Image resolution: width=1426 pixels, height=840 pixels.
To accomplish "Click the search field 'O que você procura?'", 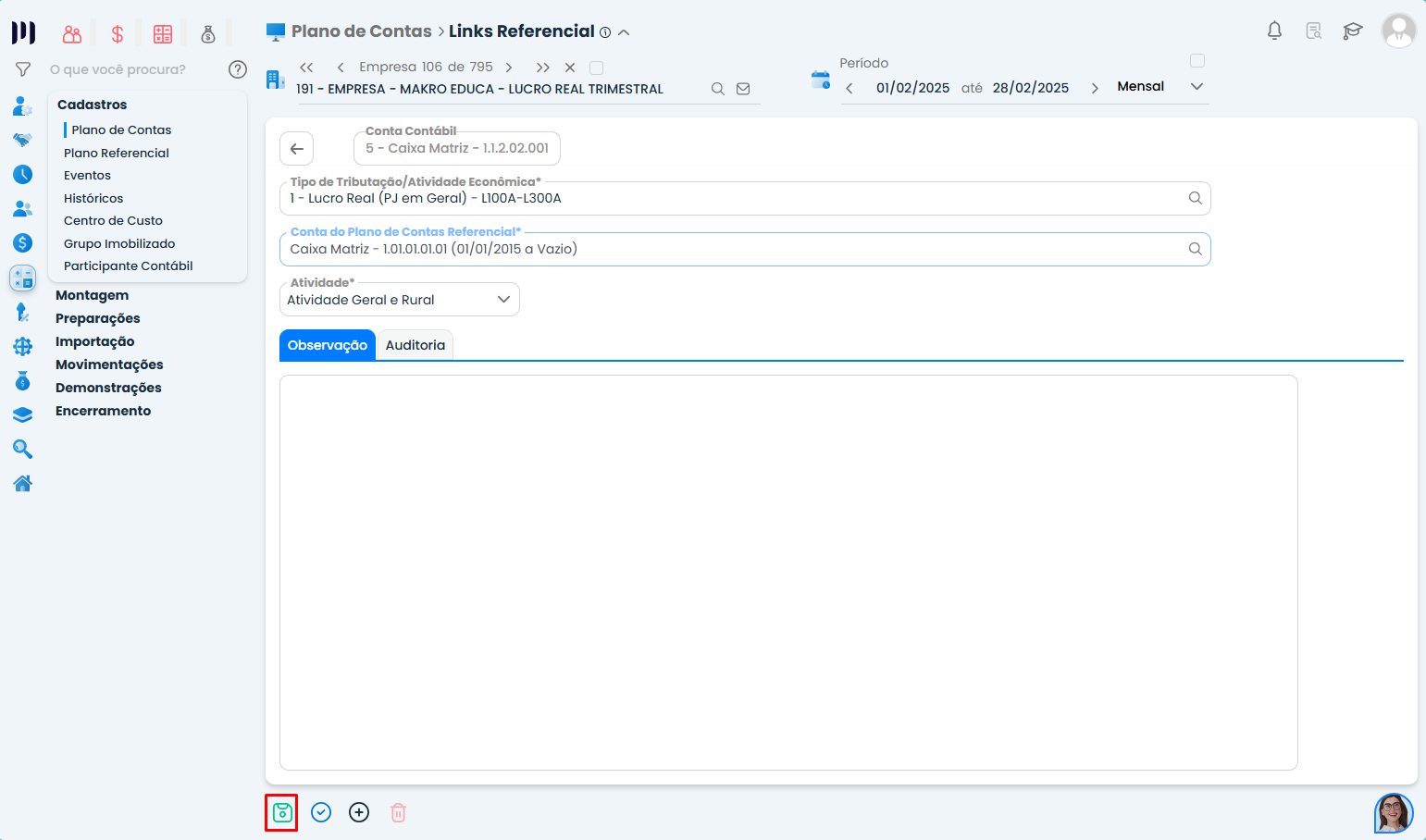I will click(130, 69).
